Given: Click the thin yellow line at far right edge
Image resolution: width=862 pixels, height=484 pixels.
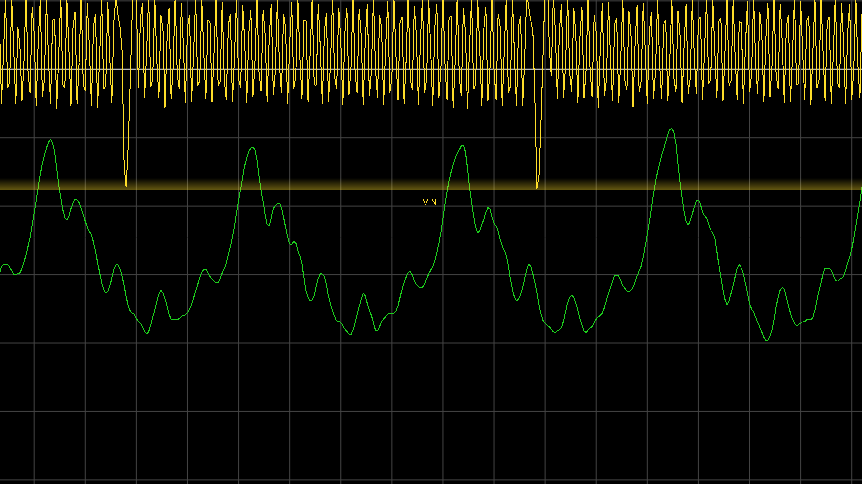Looking at the screenshot, I should [x=855, y=70].
